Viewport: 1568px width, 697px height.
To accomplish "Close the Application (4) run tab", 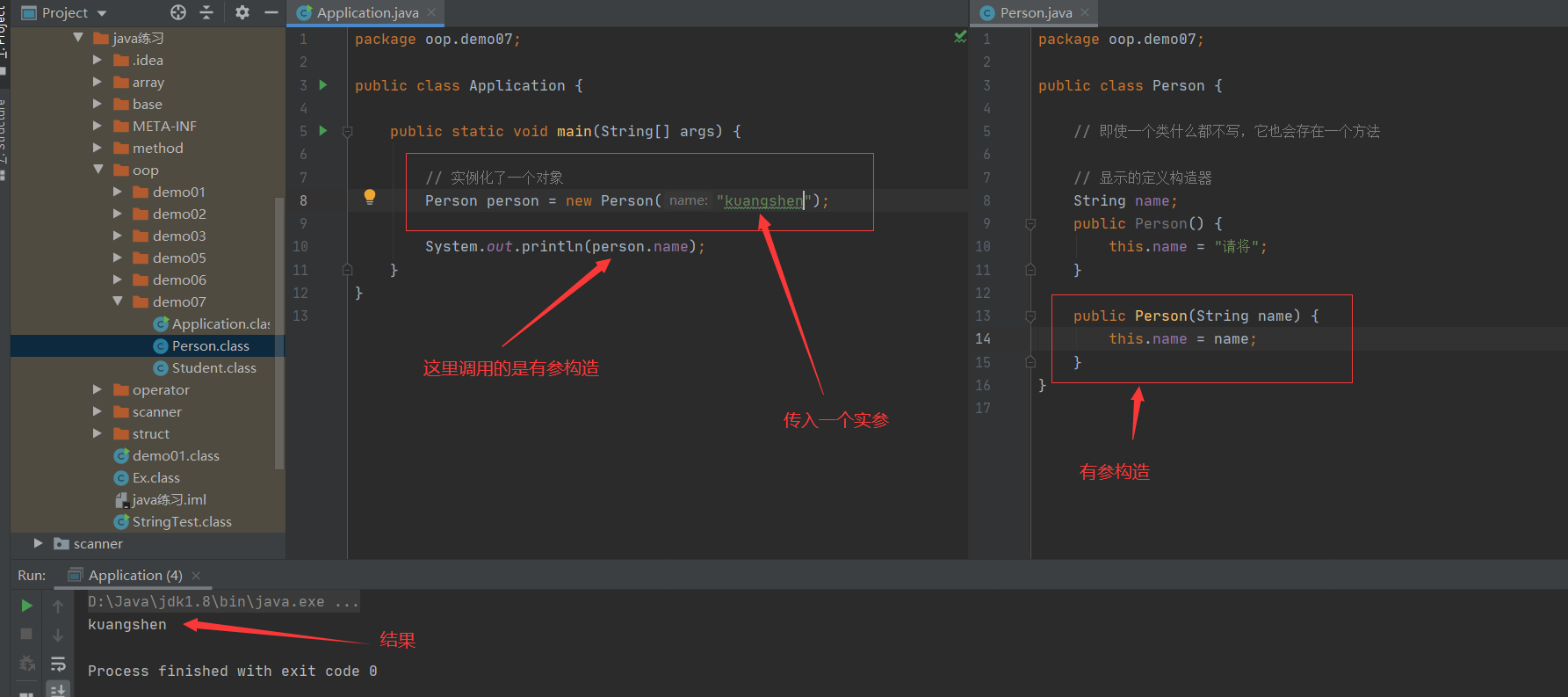I will 196,576.
